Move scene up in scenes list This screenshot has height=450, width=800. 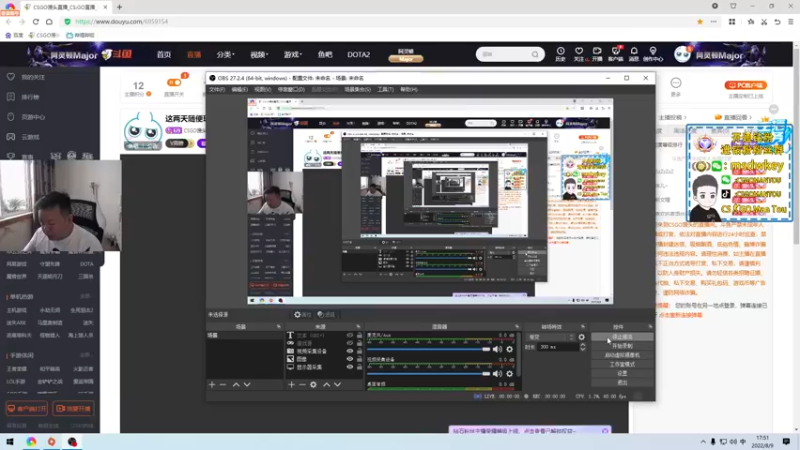point(236,384)
